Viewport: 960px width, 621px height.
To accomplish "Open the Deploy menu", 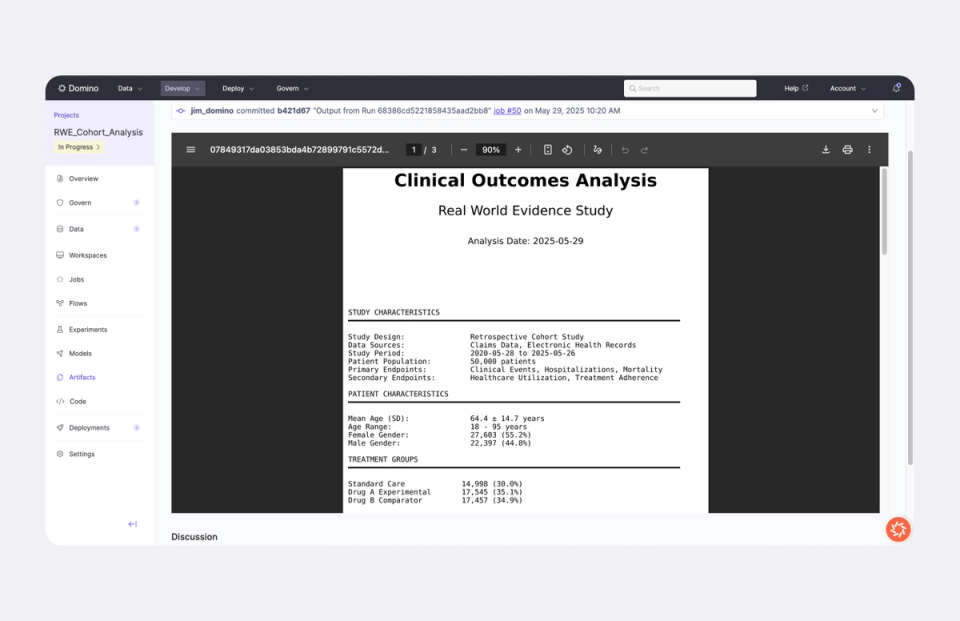I will (x=237, y=88).
